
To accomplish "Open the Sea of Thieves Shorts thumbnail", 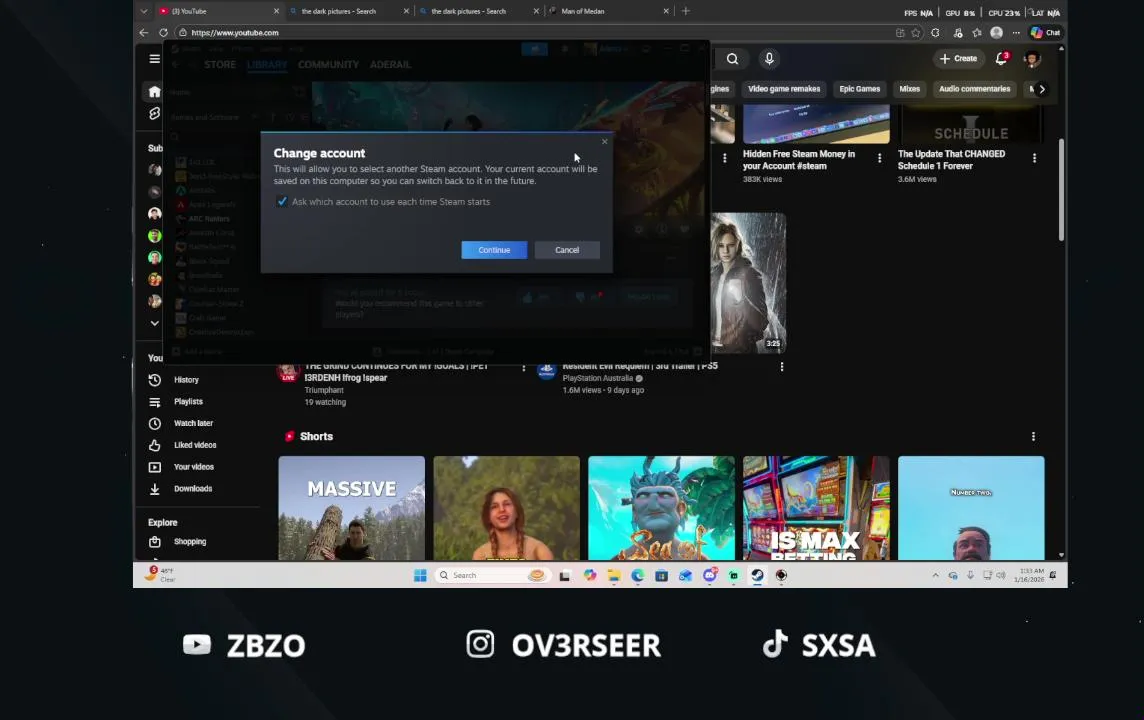I will (x=661, y=508).
